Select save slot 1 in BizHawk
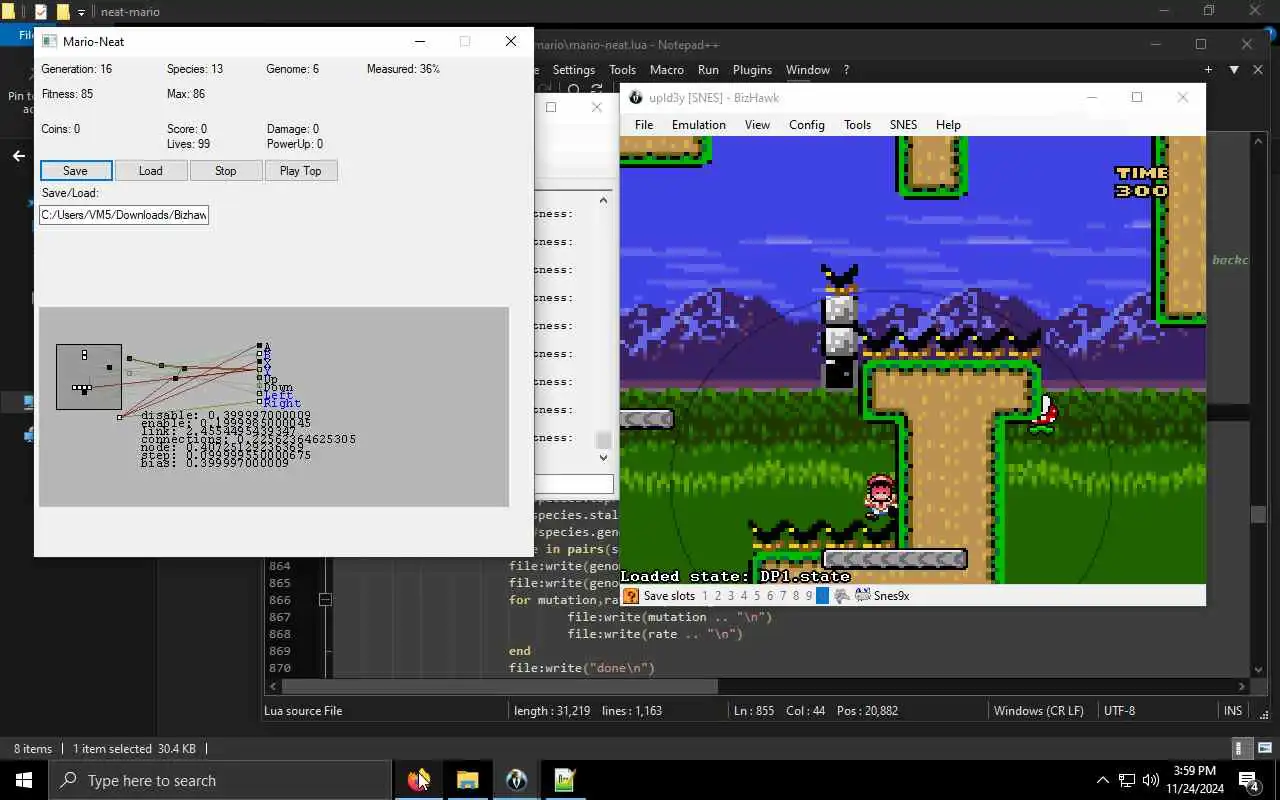 pos(705,596)
